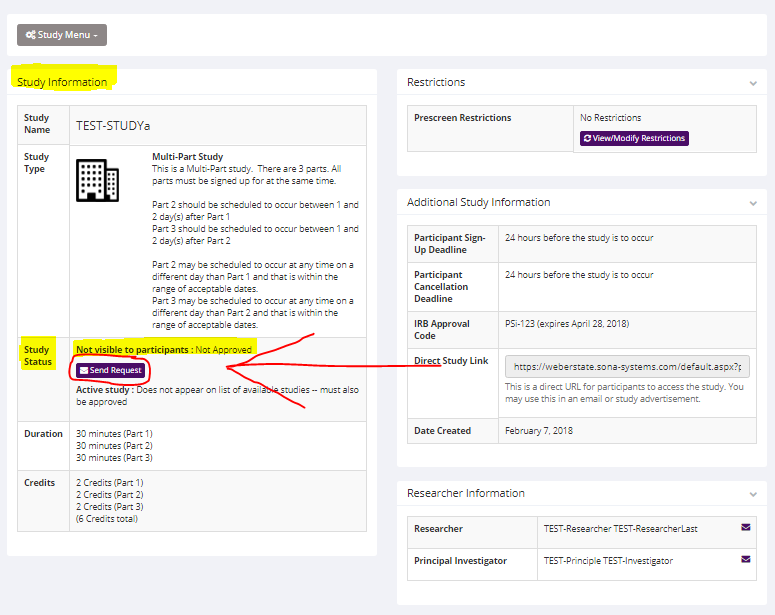The image size is (775, 615).
Task: Open the Study Menu dropdown
Action: coord(62,35)
